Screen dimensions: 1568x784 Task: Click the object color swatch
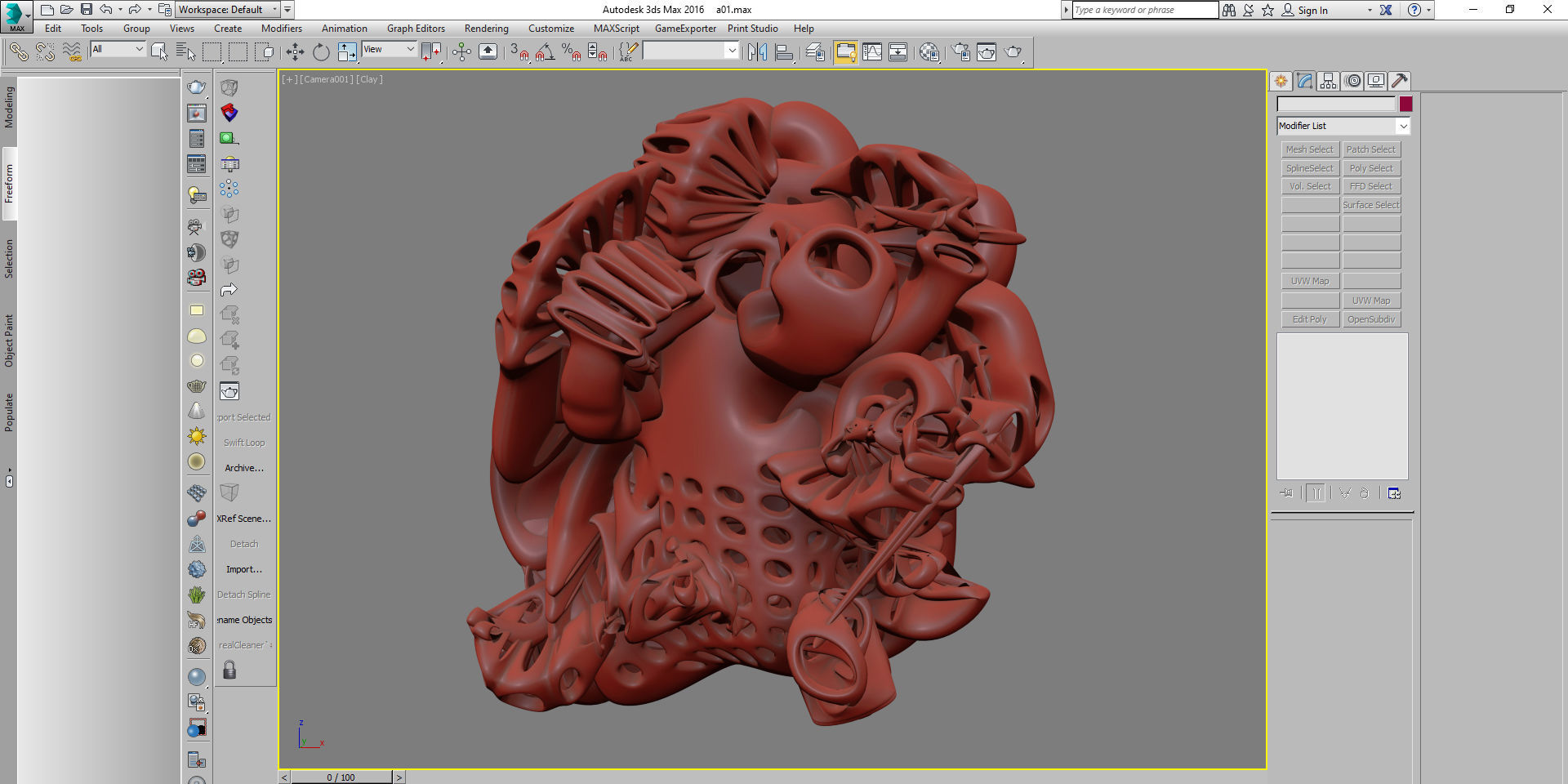tap(1405, 104)
